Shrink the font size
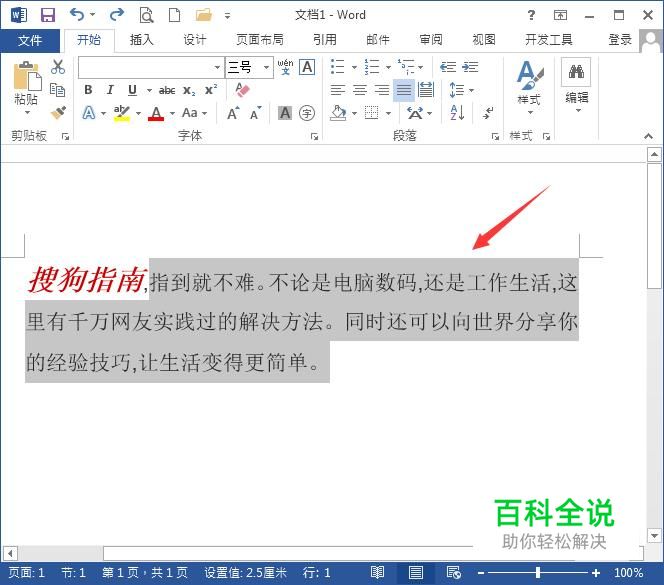The width and height of the screenshot is (664, 585). click(255, 113)
